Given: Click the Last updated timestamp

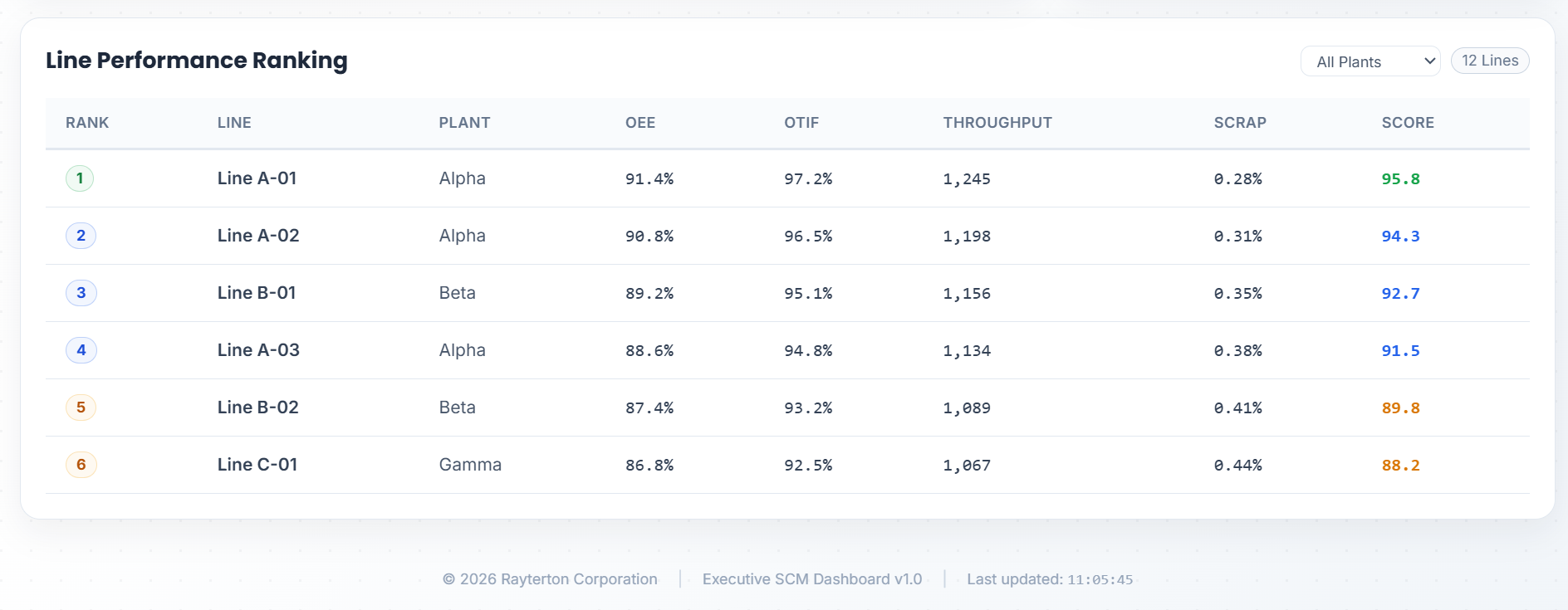Looking at the screenshot, I should point(1099,580).
